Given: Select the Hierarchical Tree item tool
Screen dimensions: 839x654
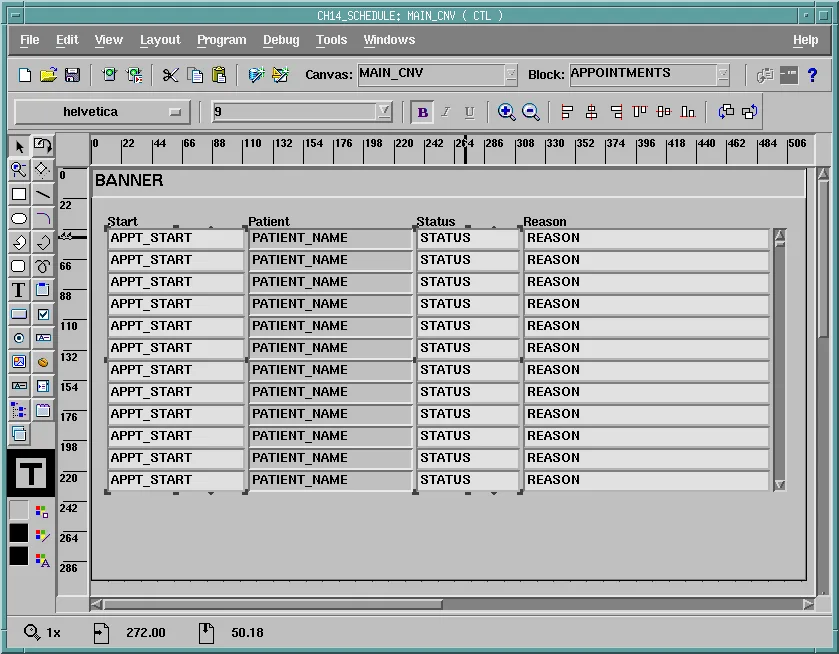Looking at the screenshot, I should (19, 410).
